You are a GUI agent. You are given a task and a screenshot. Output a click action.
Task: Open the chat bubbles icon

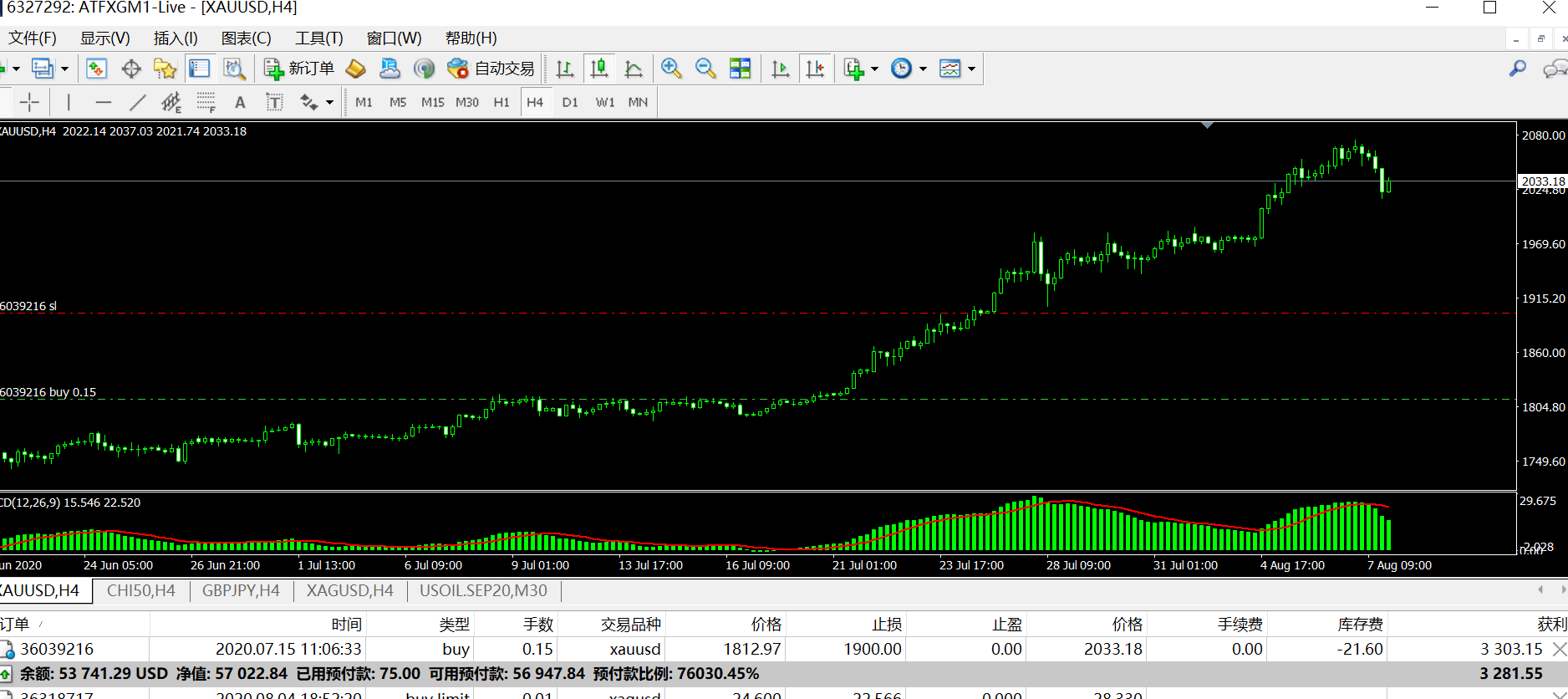[1555, 69]
